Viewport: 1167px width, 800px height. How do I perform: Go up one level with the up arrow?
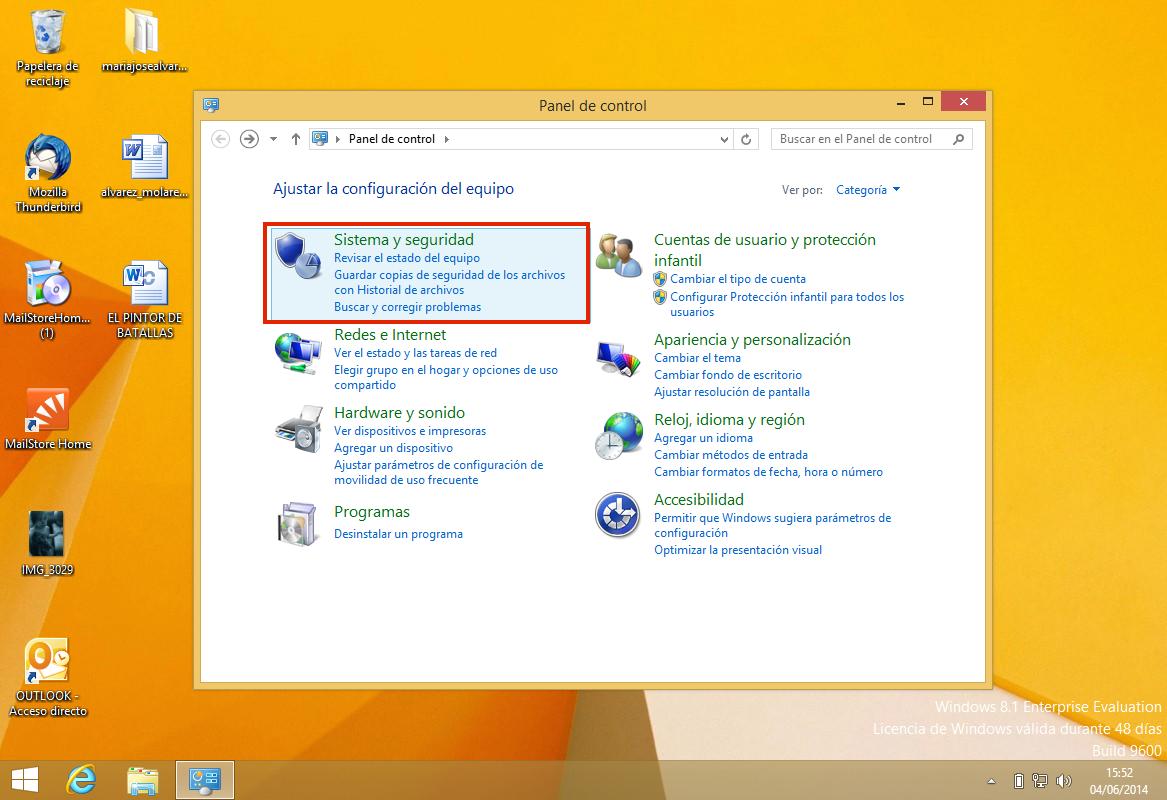295,139
